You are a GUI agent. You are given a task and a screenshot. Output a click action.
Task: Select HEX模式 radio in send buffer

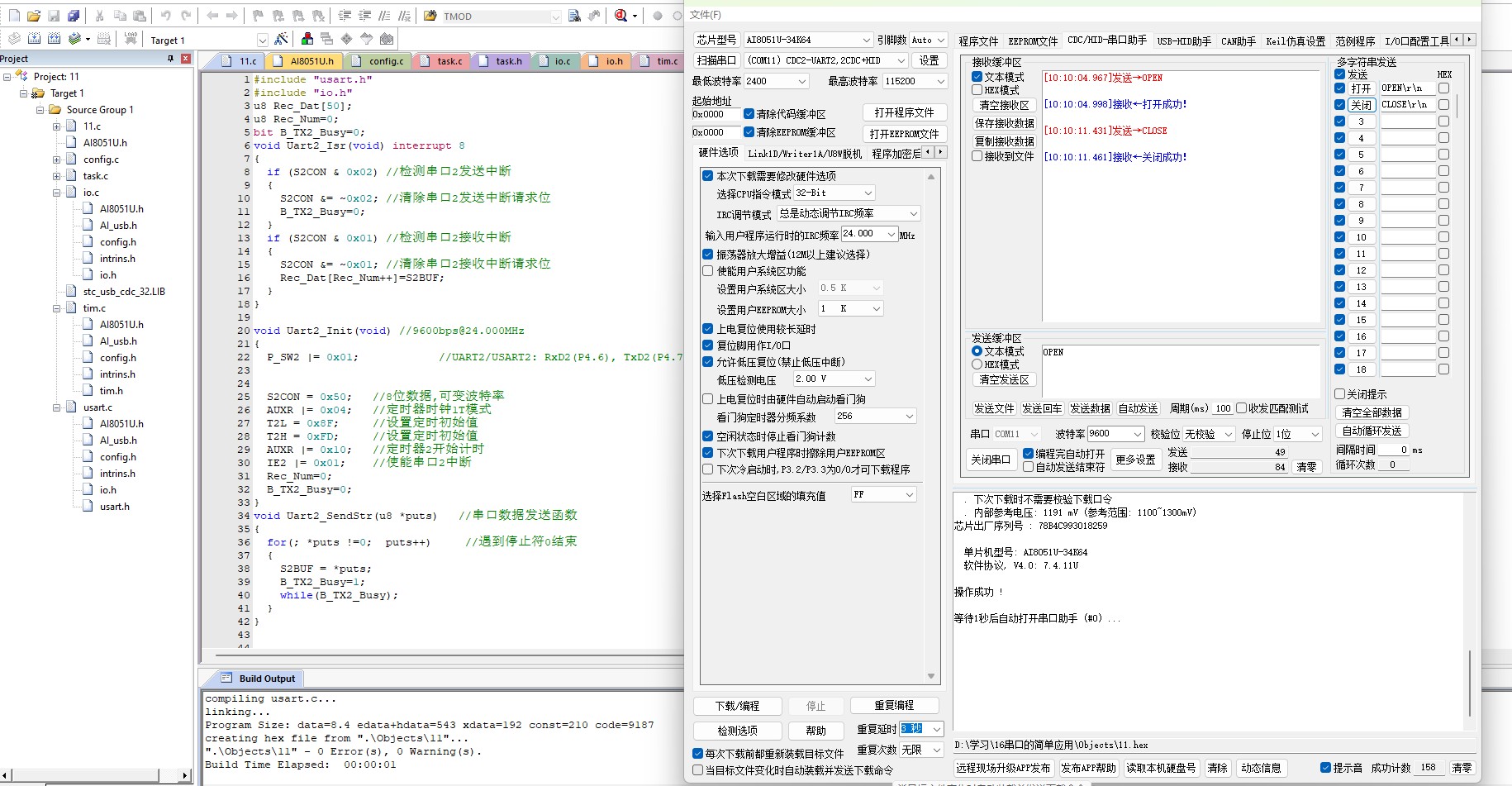click(977, 364)
